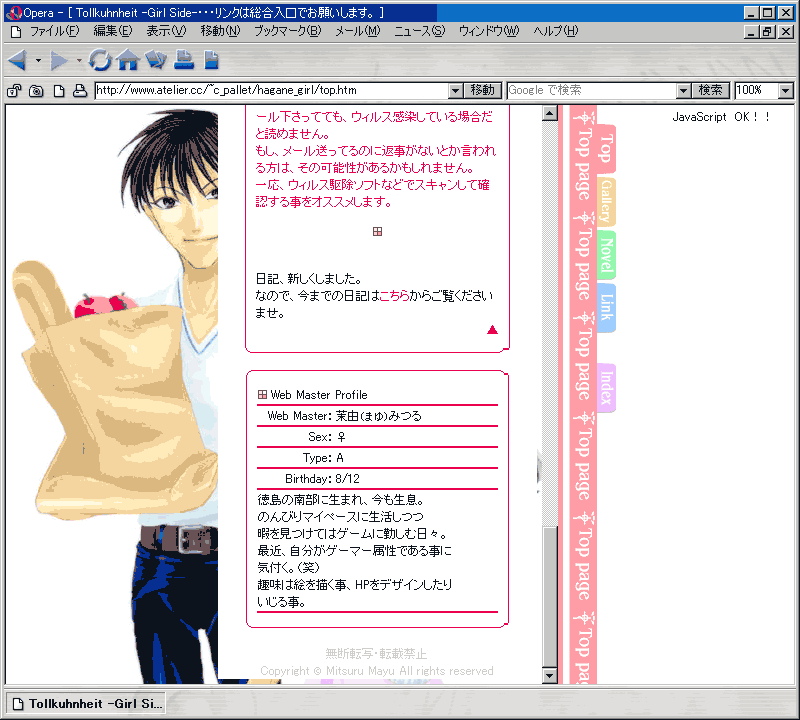Click the red up-triangle back-to-top icon

pos(492,330)
